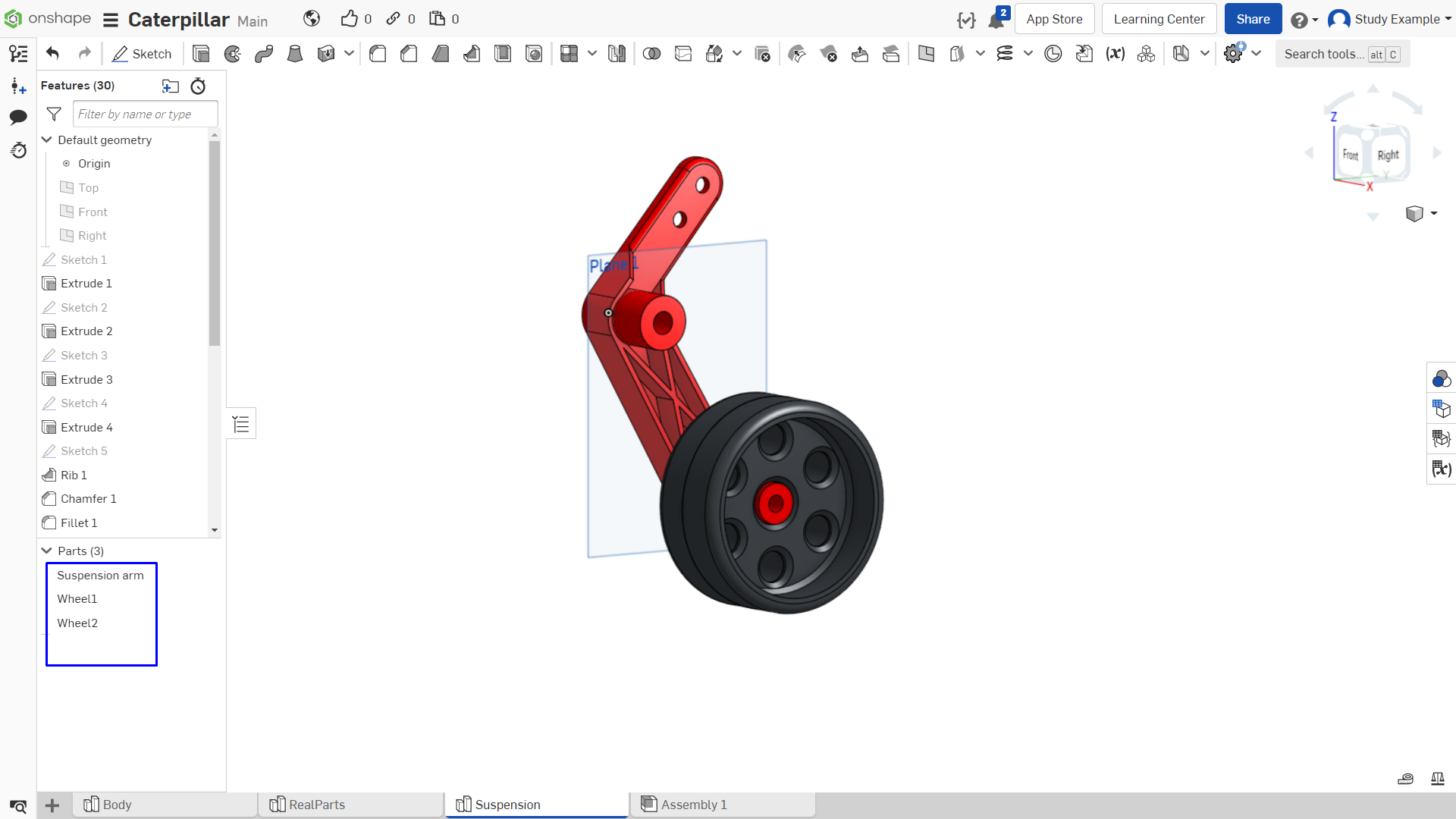Select the Loft tool
This screenshot has height=819, width=1456.
295,54
